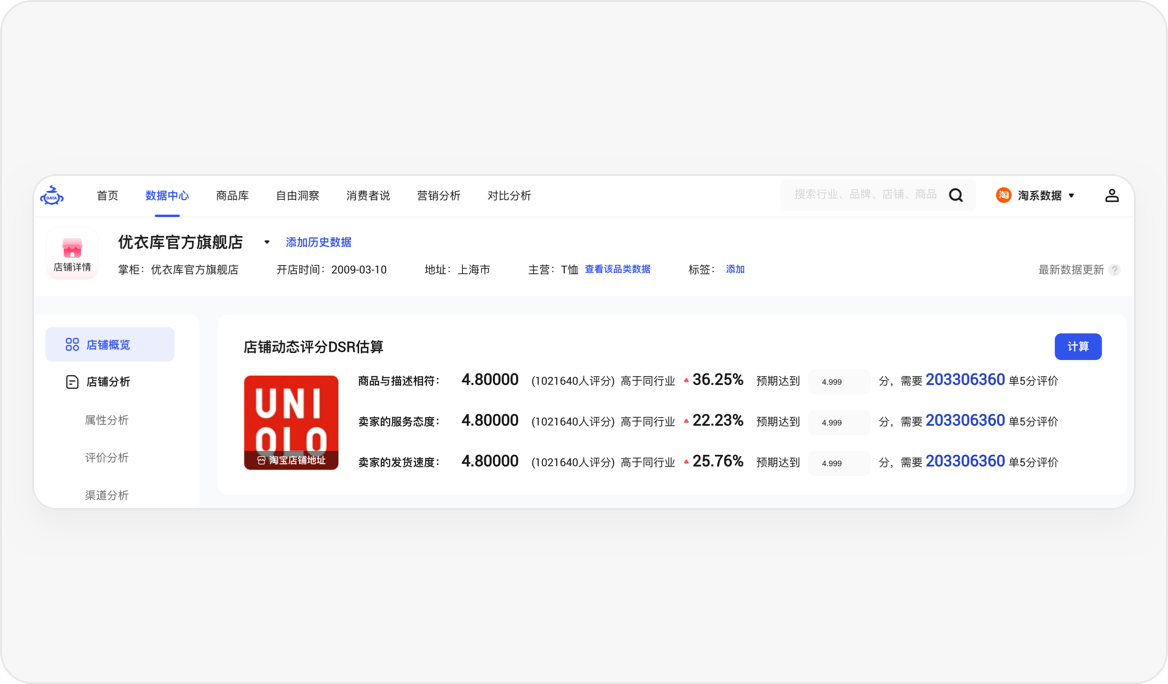Click 地址：上海市 text
This screenshot has width=1168, height=684.
point(457,270)
